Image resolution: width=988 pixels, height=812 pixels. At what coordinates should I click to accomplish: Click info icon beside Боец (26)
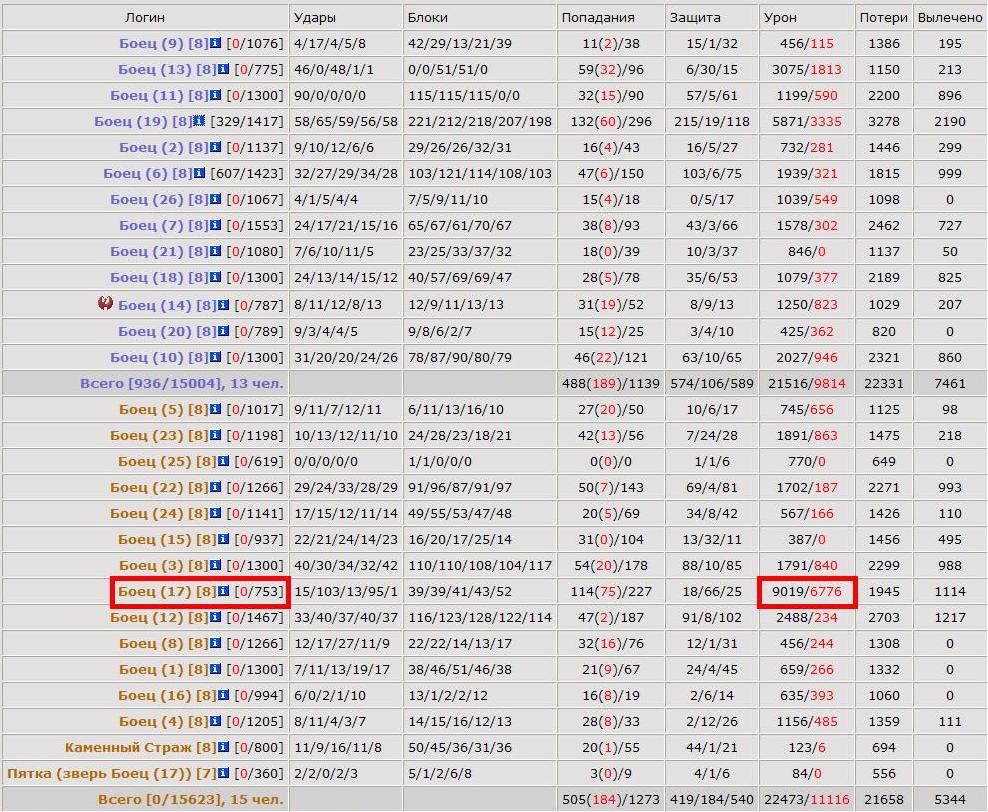point(215,198)
